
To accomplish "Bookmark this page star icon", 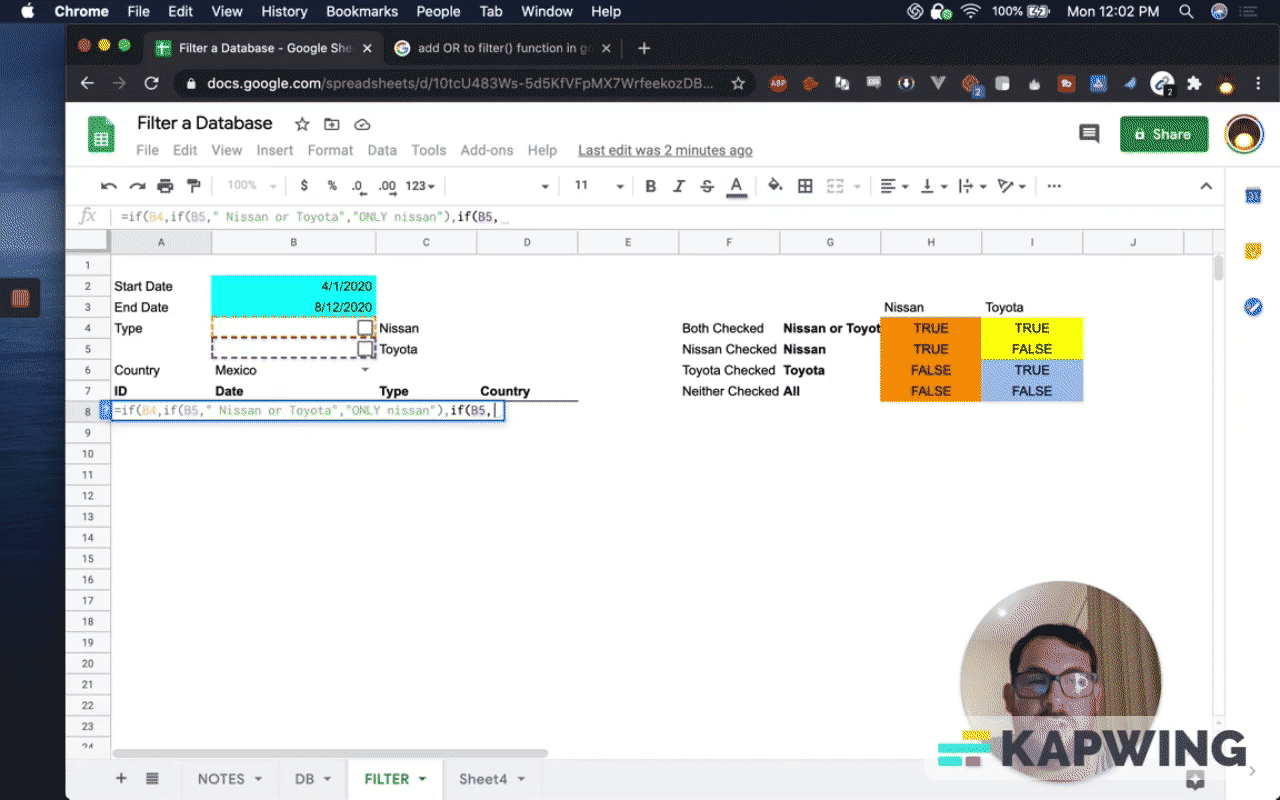I will (x=738, y=84).
